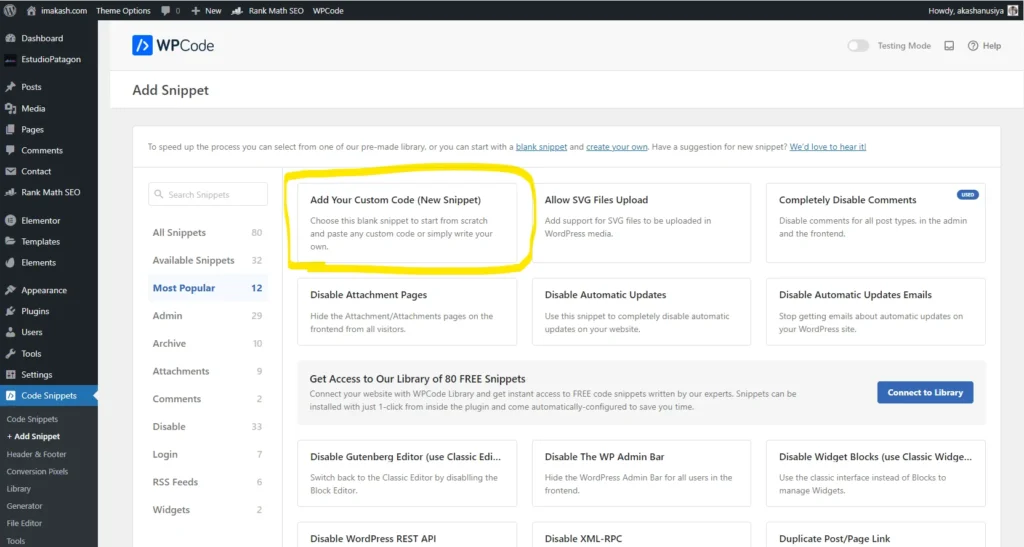Open Theme Options in admin bar
Image resolution: width=1024 pixels, height=547 pixels.
click(x=123, y=10)
